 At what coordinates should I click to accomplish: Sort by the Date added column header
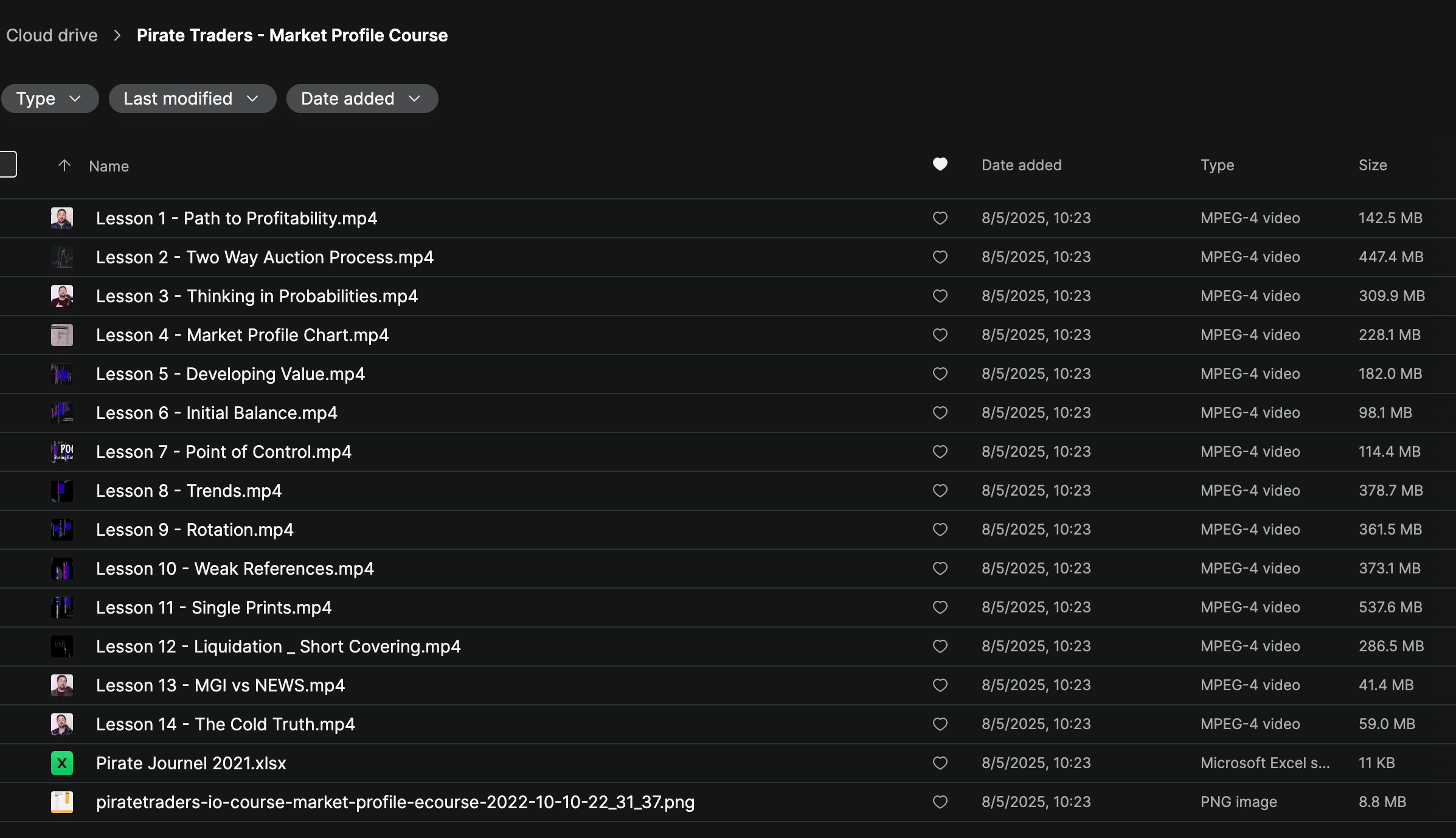1021,165
